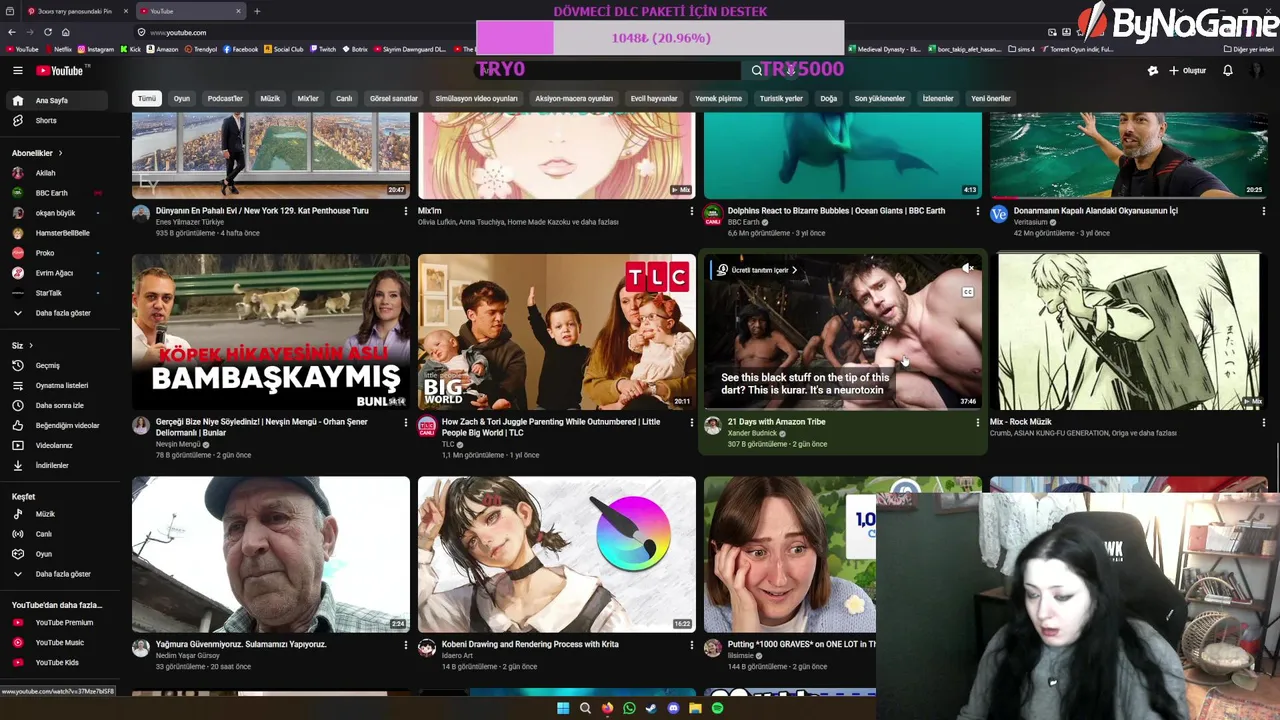Open options menu for 21 Days with Amazon Tribe
This screenshot has width=1280, height=720.
pyautogui.click(x=977, y=422)
